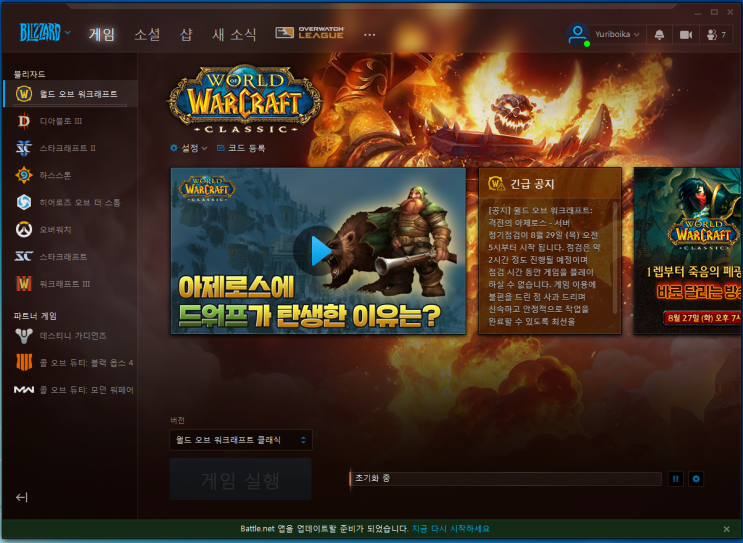Viewport: 743px width, 543px height.
Task: Click the video camera streaming icon
Action: (x=686, y=35)
